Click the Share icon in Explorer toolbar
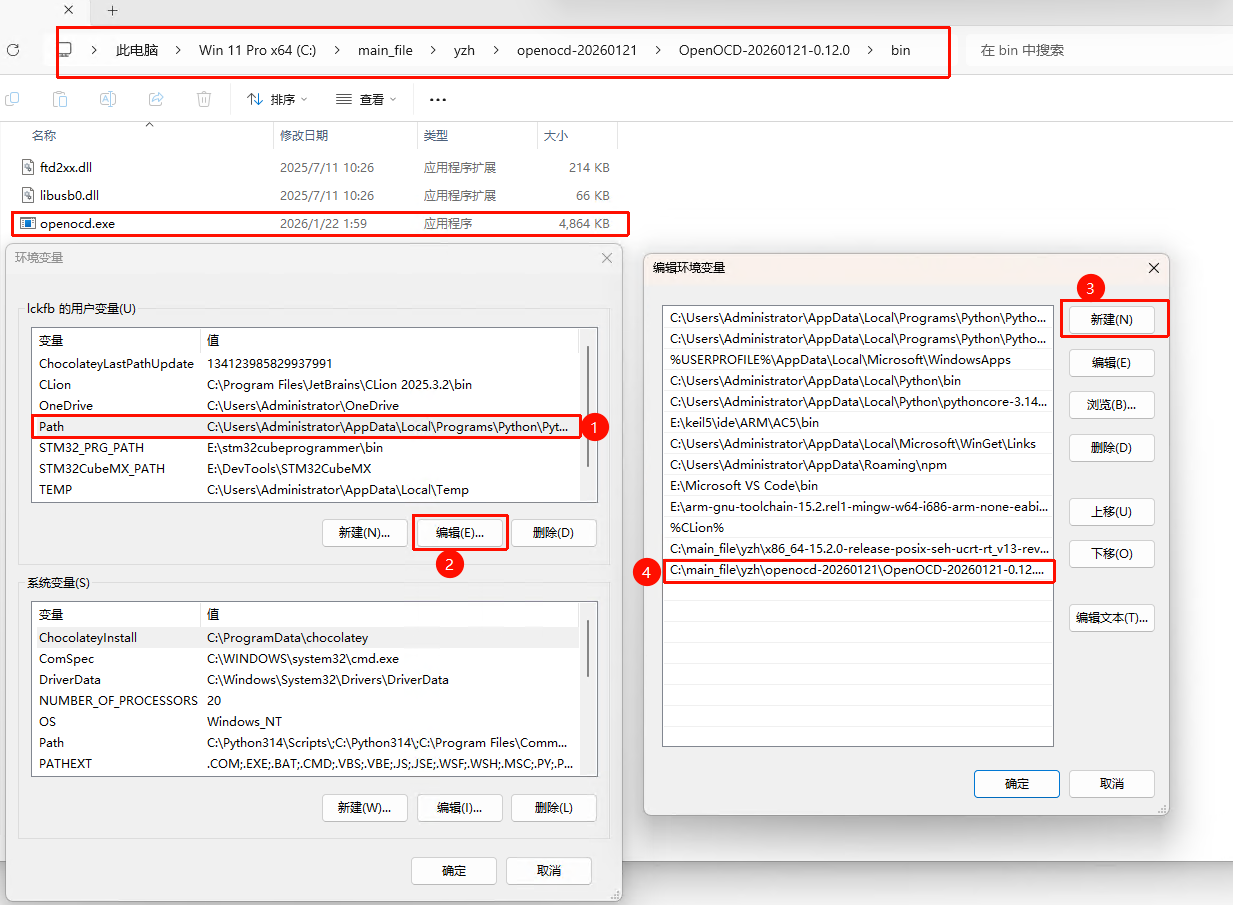 pyautogui.click(x=156, y=99)
